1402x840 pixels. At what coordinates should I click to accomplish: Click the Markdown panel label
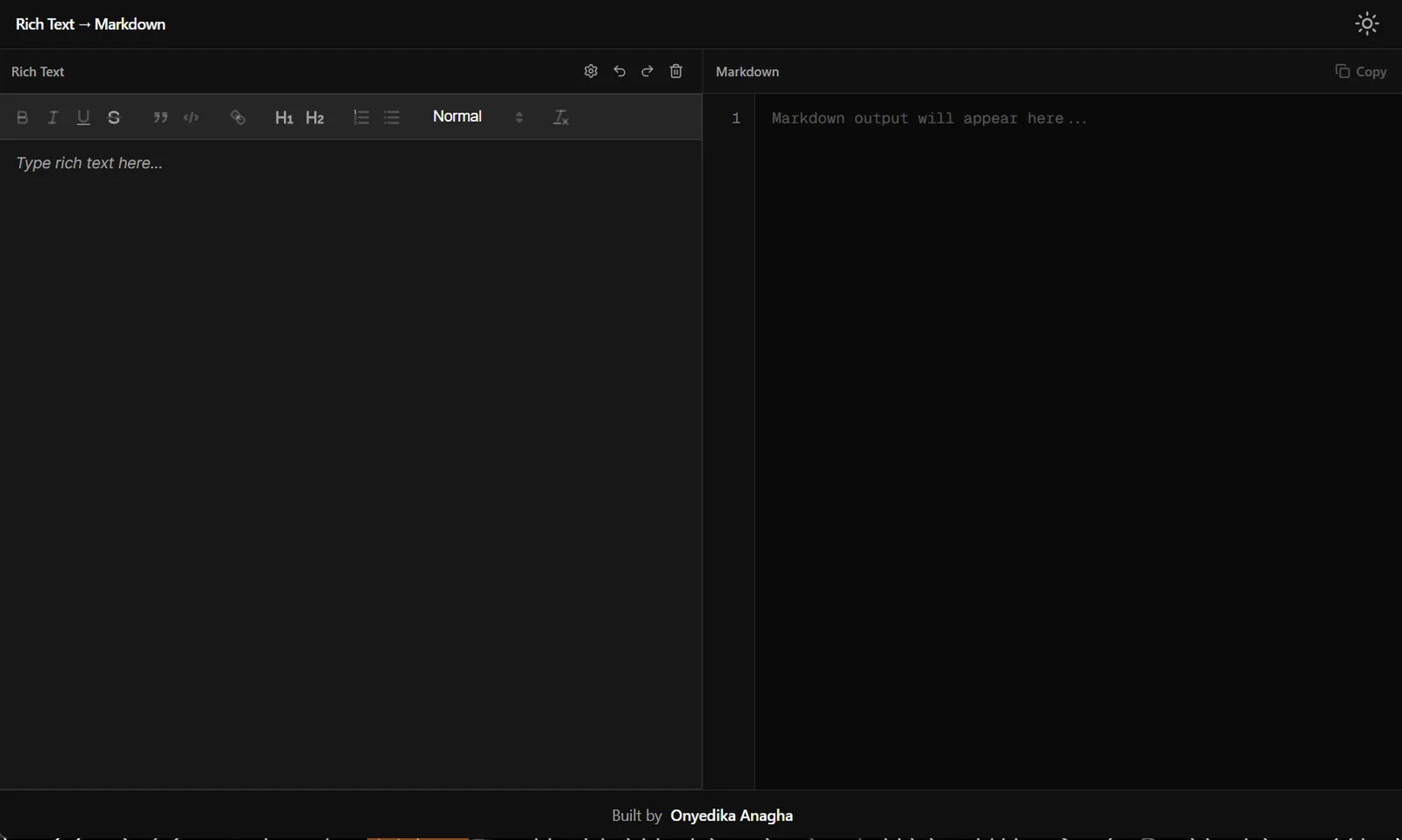[747, 72]
